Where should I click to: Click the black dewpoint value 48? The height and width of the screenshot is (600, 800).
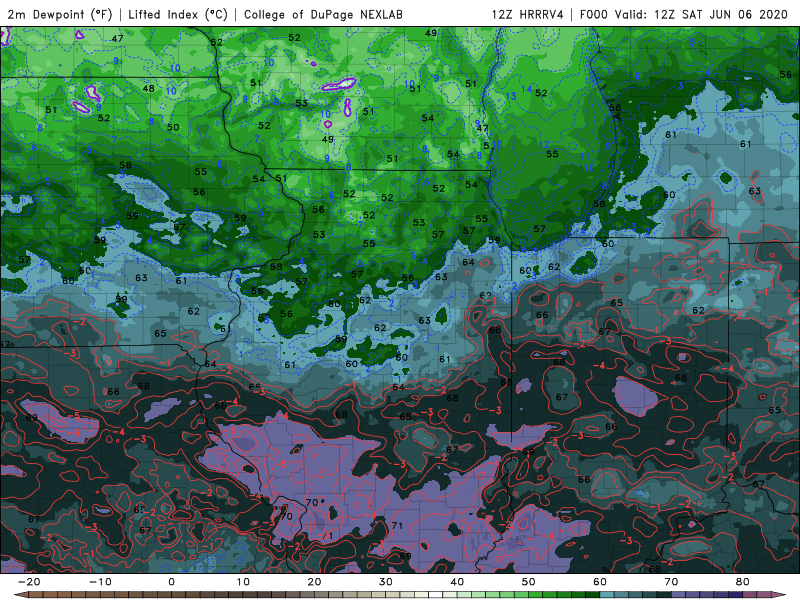click(148, 89)
